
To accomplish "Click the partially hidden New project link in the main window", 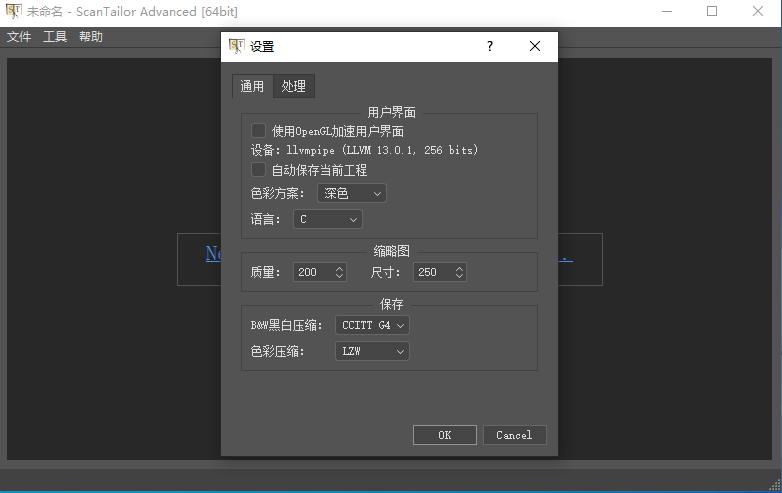I will [x=213, y=253].
